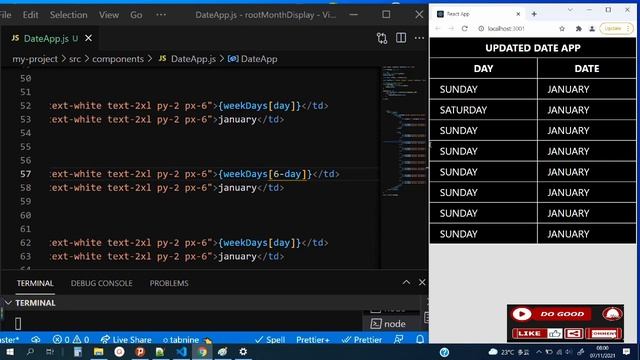
Task: Open feedback icon in status bar
Action: pyautogui.click(x=399, y=340)
